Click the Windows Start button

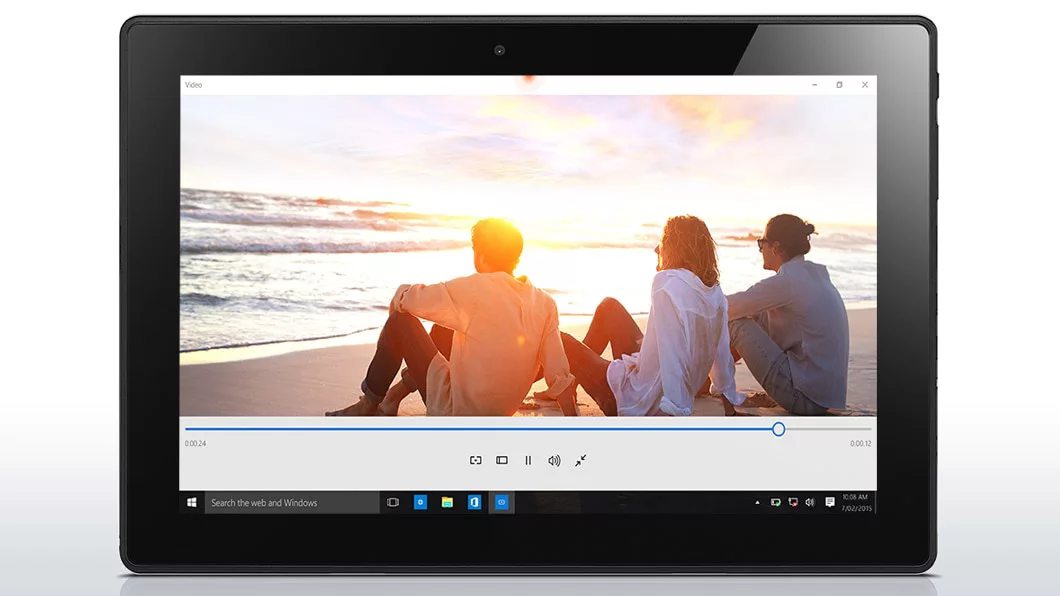click(x=192, y=502)
